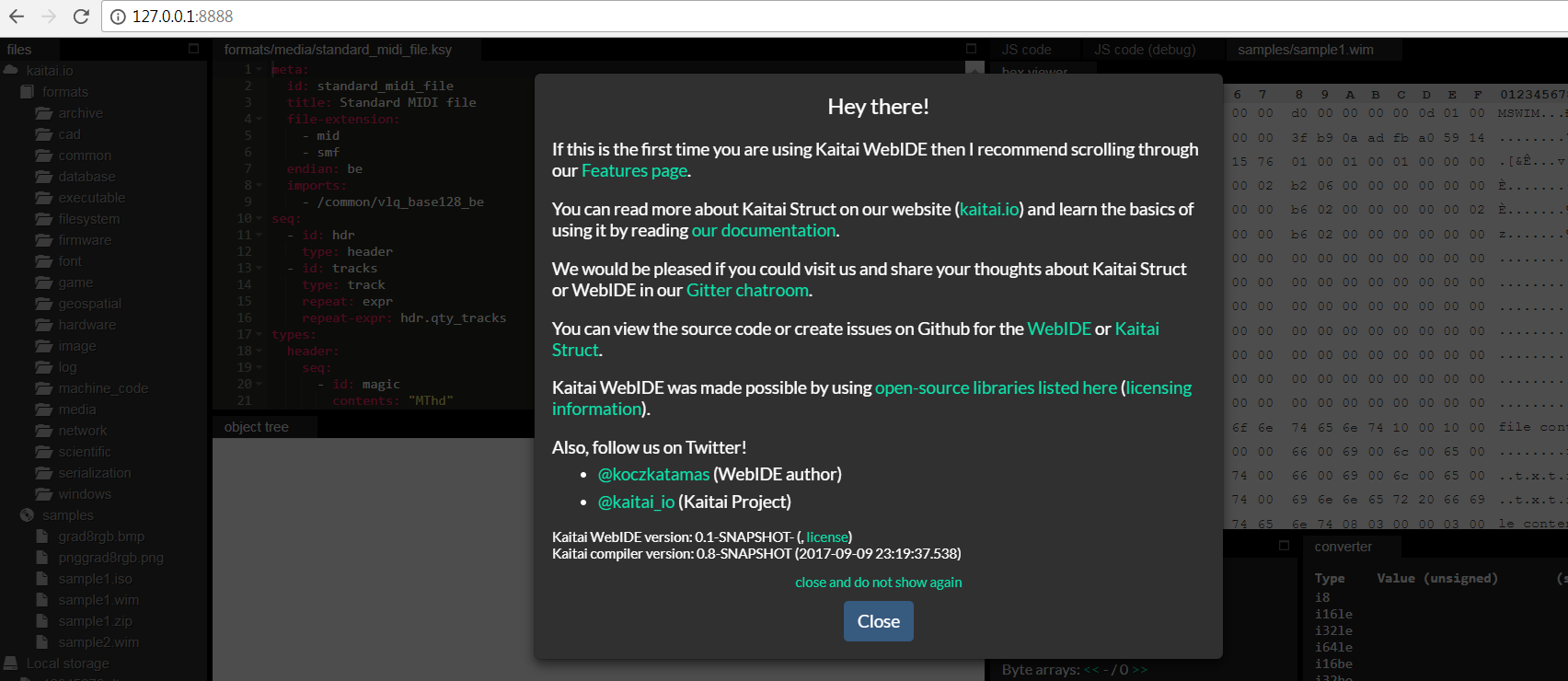The image size is (1568, 681).
Task: Click the kaitai.io cloud icon in file tree
Action: click(11, 71)
